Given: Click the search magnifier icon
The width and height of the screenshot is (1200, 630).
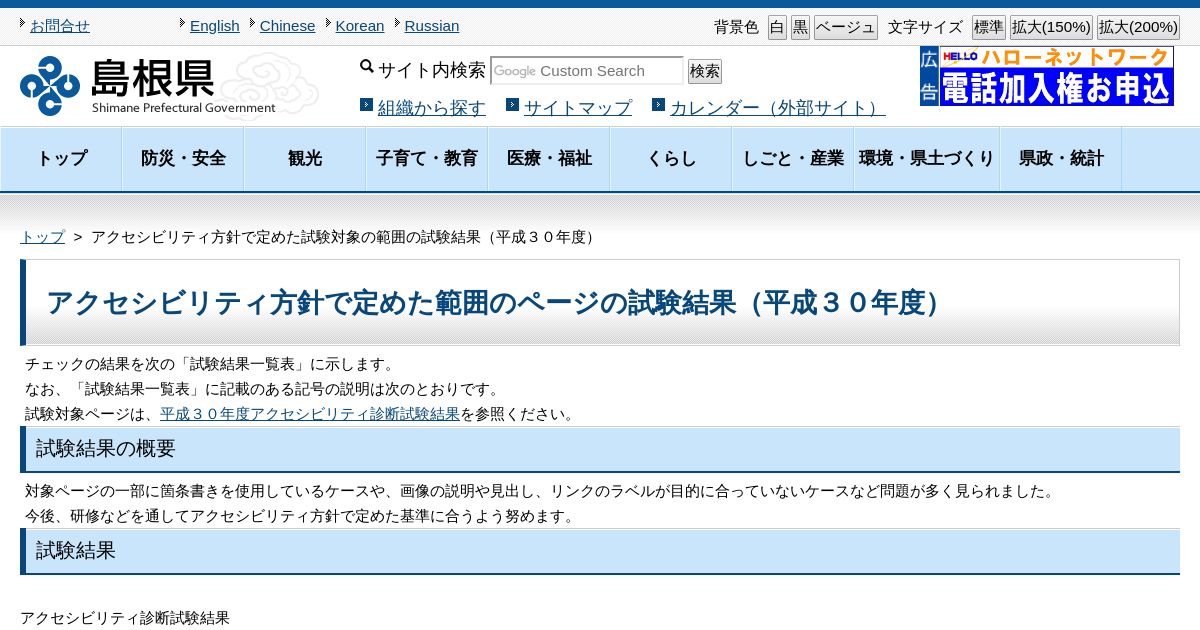Looking at the screenshot, I should 367,67.
